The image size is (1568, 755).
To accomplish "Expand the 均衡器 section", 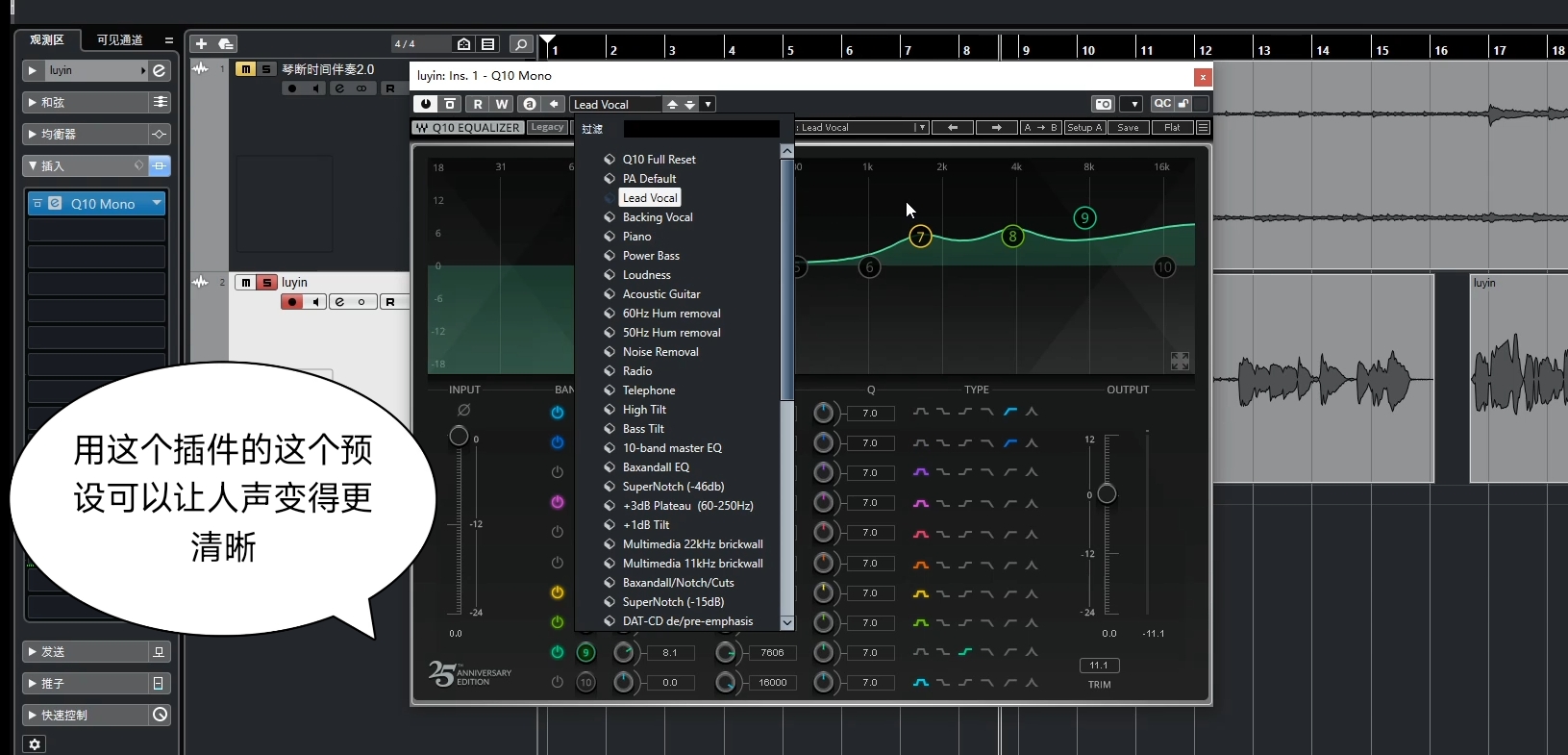I will 33,134.
